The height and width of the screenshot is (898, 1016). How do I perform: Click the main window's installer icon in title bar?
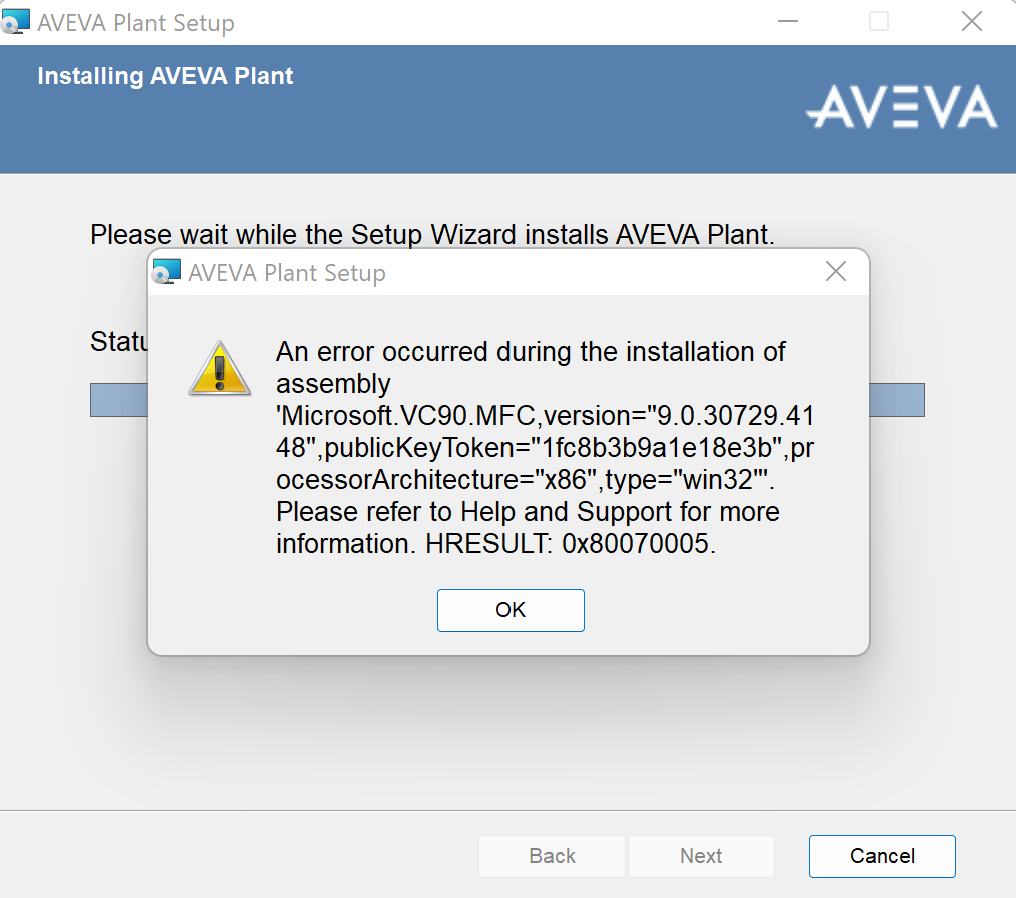pos(15,22)
